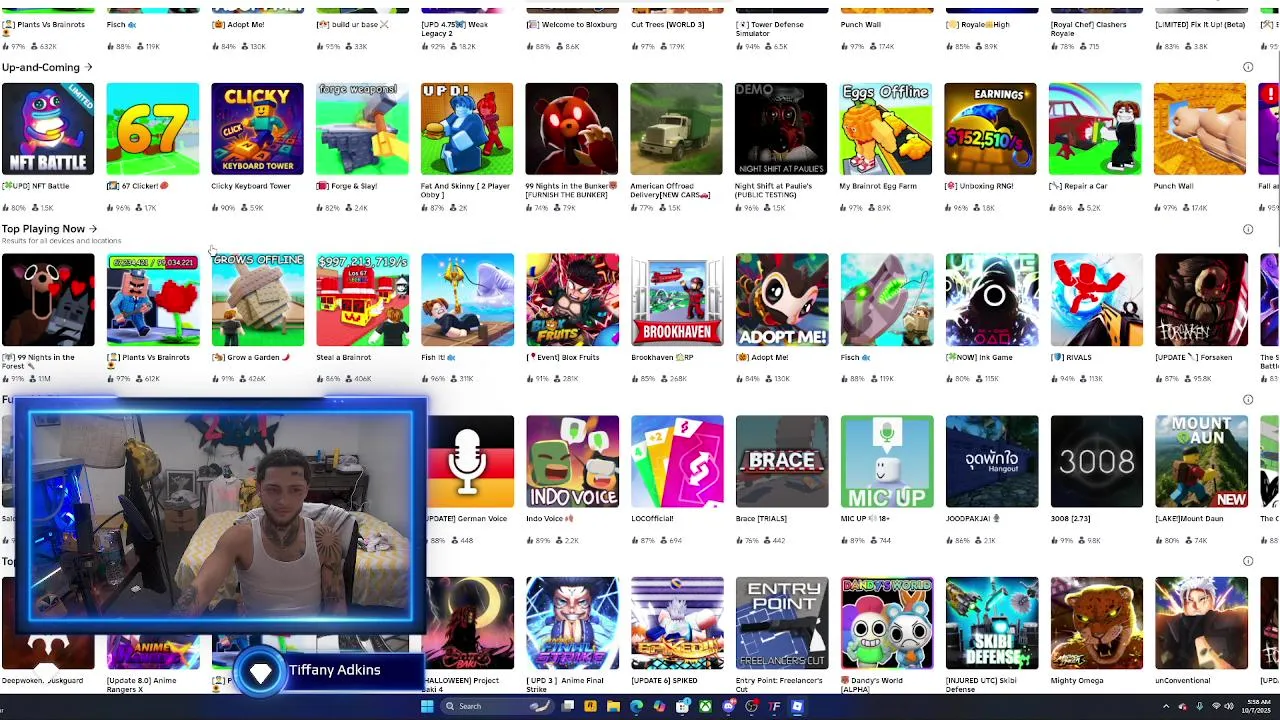Open the taskbar clock and date
This screenshot has height=720, width=1280.
[x=1257, y=706]
